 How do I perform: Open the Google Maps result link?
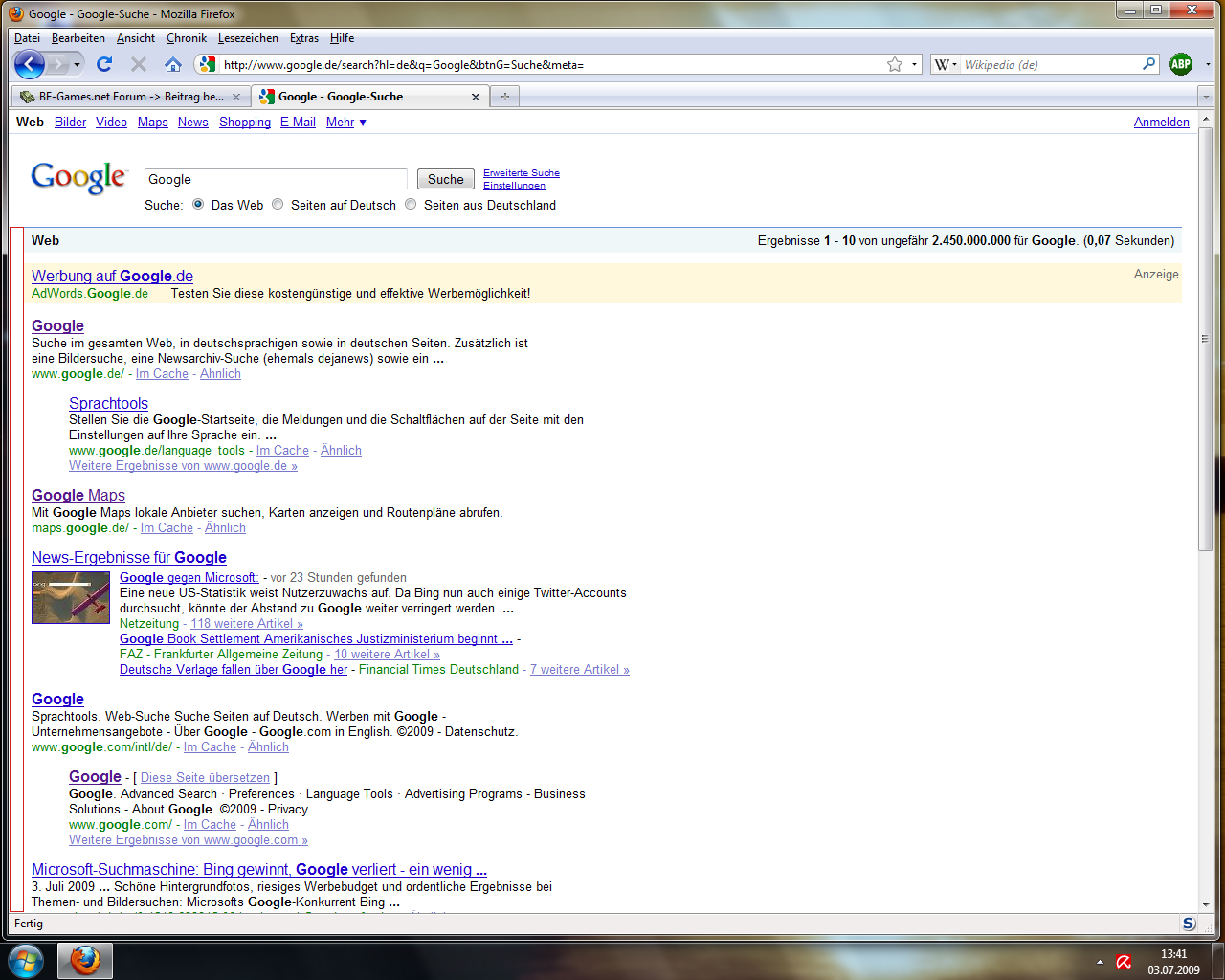(x=78, y=495)
